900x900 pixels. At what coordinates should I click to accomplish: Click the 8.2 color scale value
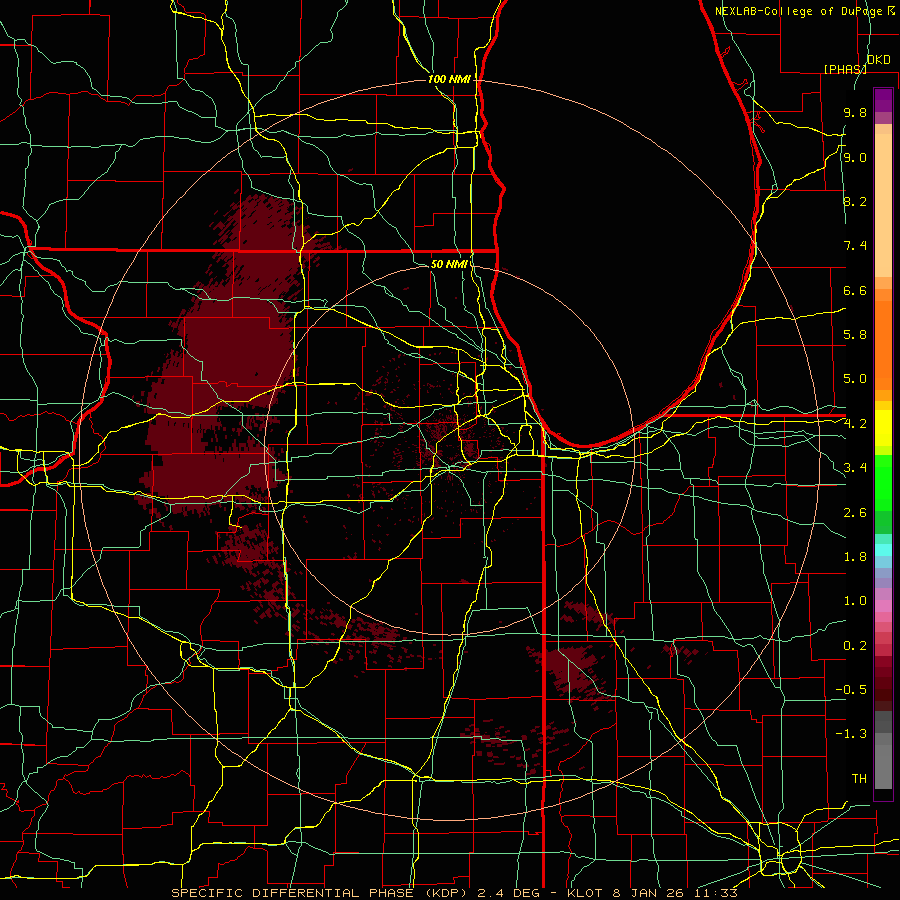(x=855, y=201)
